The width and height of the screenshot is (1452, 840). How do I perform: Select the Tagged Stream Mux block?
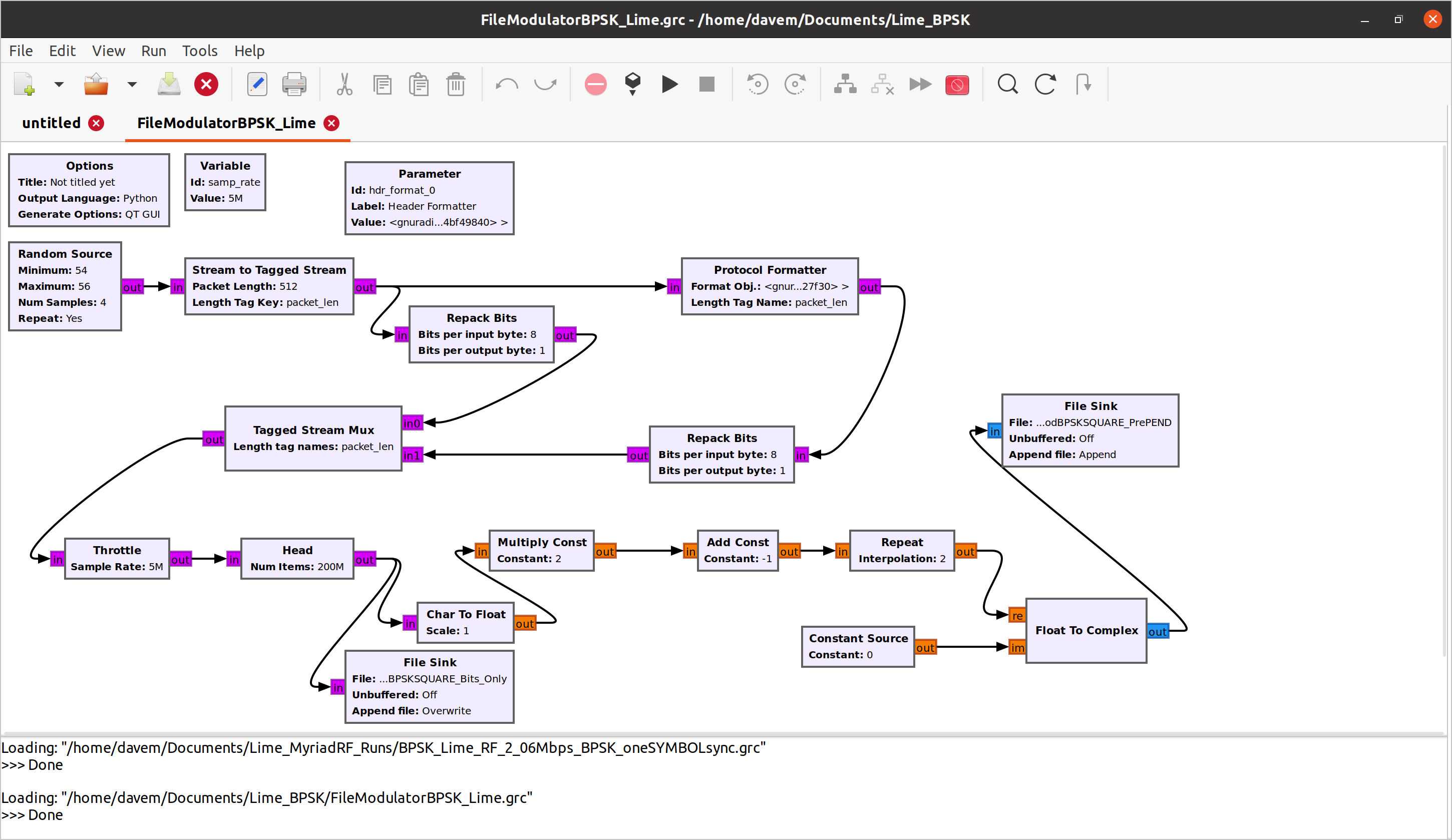click(x=313, y=438)
